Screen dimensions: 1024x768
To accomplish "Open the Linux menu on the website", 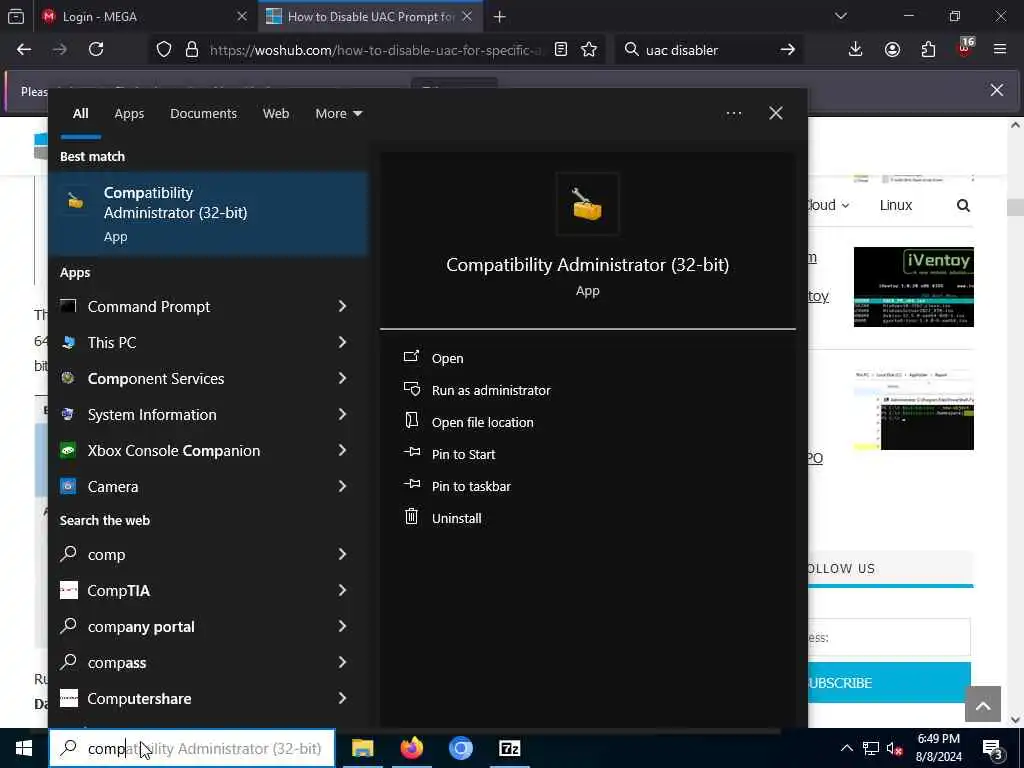I will tap(895, 205).
